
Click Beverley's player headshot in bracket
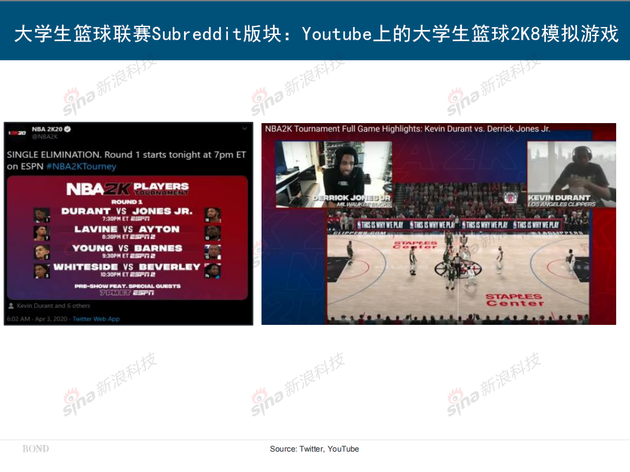click(213, 271)
